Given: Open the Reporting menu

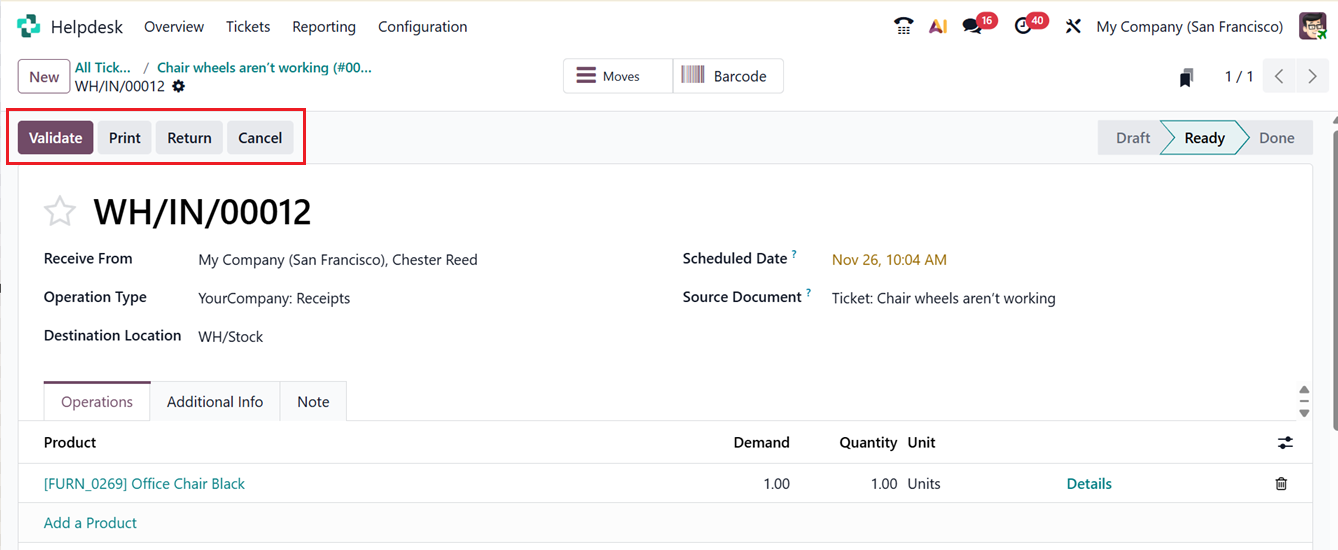Looking at the screenshot, I should click(x=324, y=27).
